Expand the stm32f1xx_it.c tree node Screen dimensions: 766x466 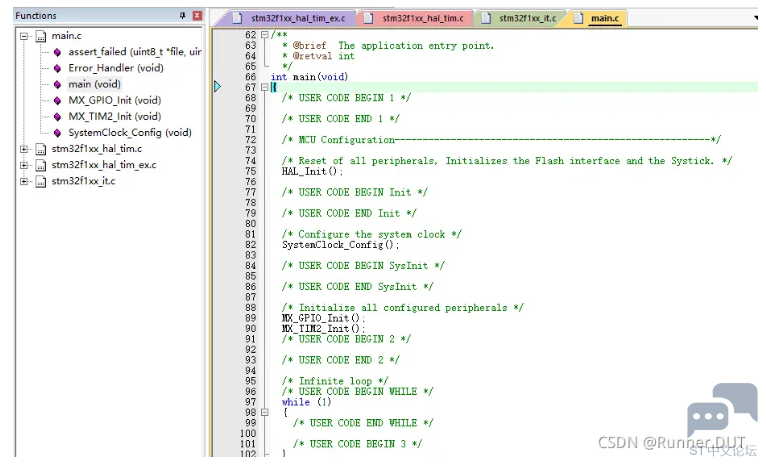23,181
